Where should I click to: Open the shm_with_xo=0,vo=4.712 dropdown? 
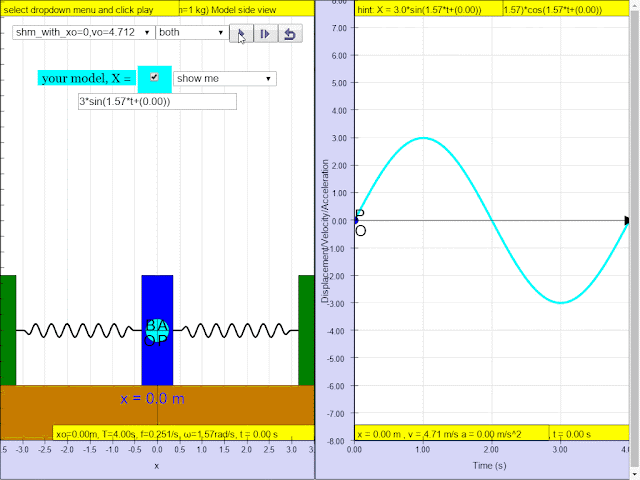(84, 32)
